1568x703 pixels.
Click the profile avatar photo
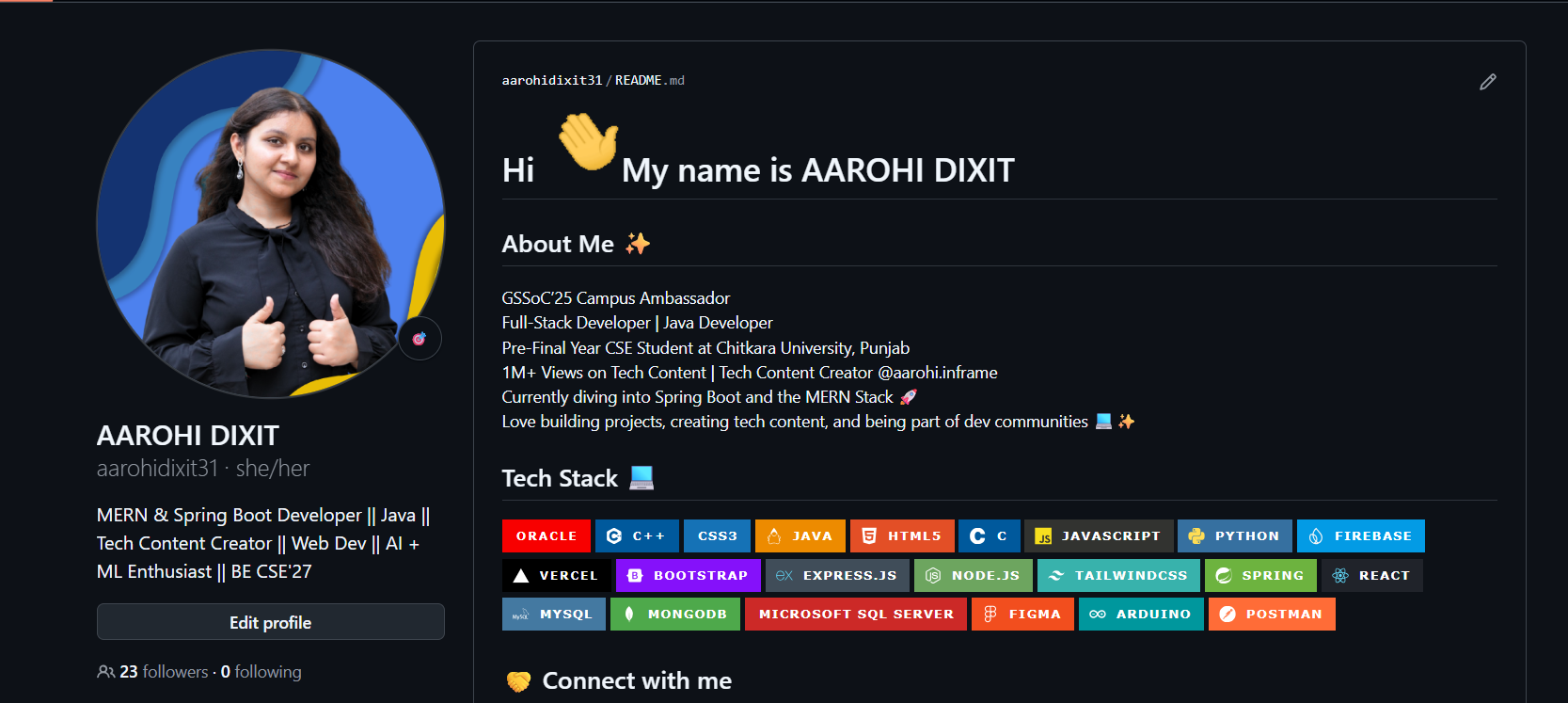271,224
